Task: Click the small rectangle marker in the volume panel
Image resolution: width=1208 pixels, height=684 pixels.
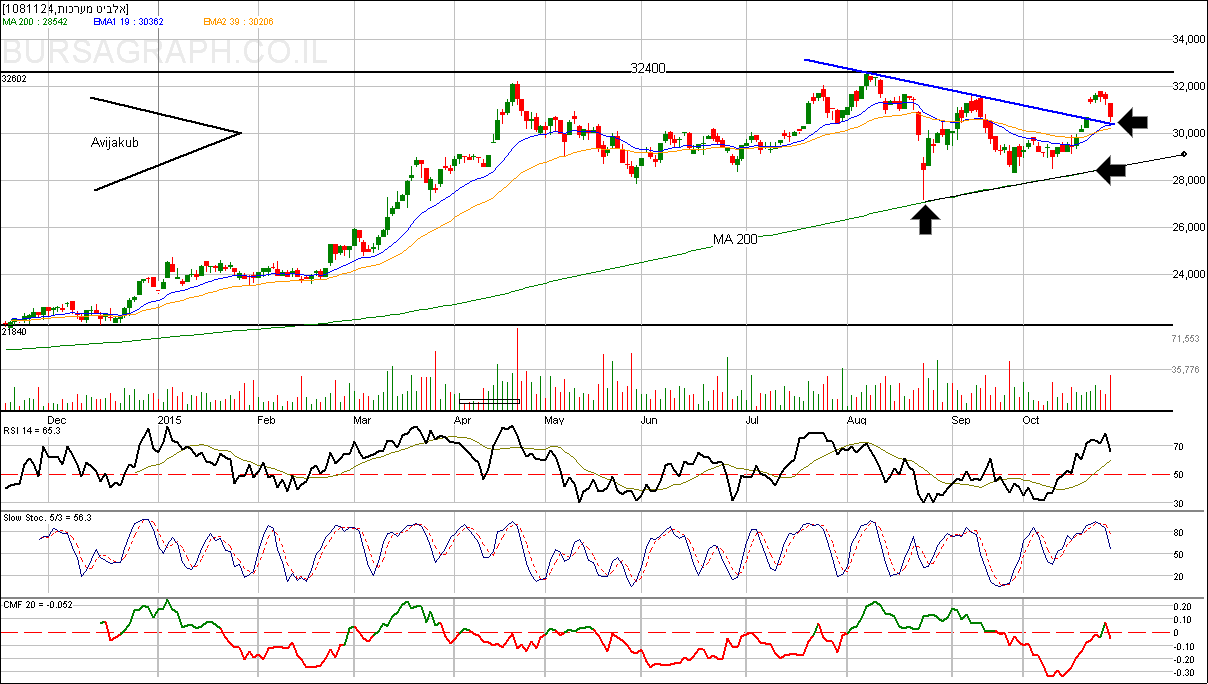Action: tap(489, 401)
